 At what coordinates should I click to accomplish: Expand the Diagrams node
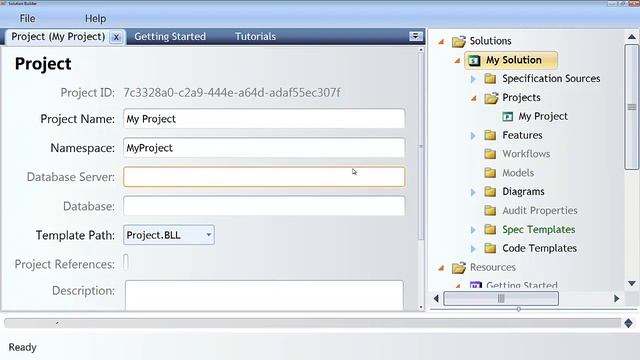click(x=473, y=192)
